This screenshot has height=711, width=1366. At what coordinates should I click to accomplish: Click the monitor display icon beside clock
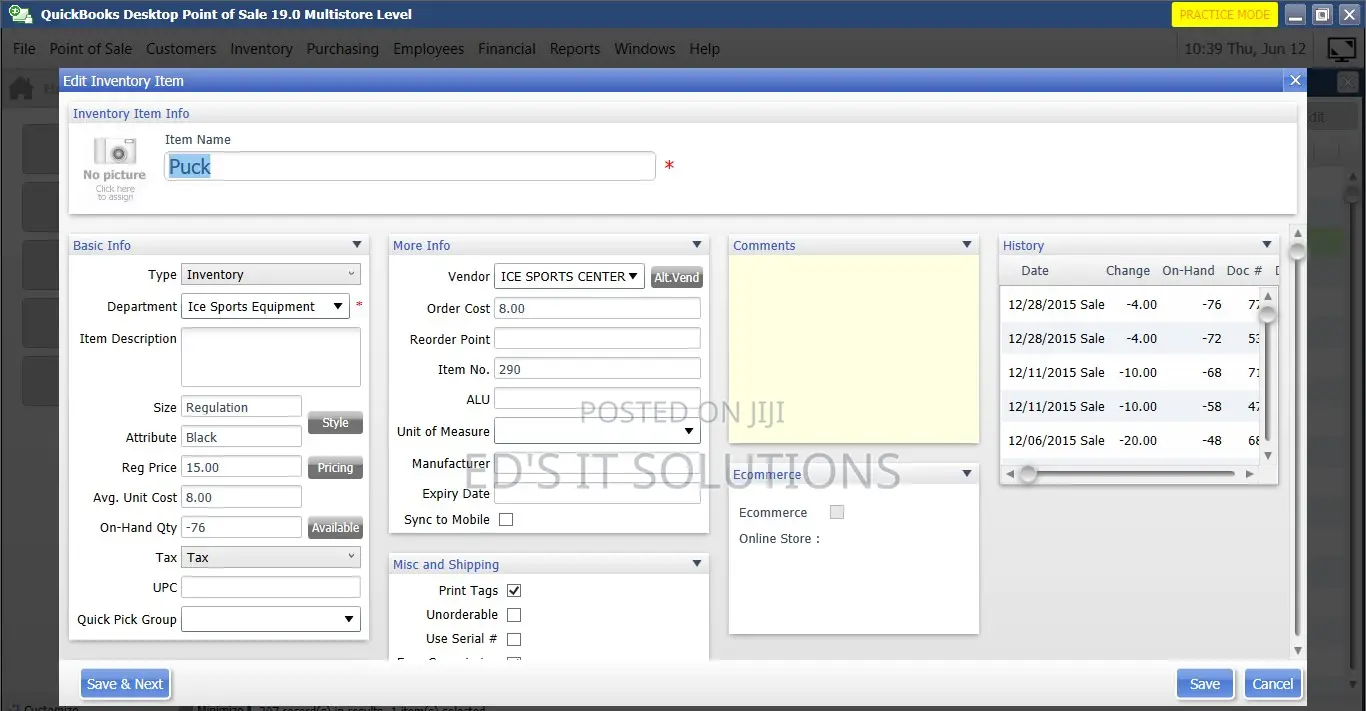pos(1341,48)
